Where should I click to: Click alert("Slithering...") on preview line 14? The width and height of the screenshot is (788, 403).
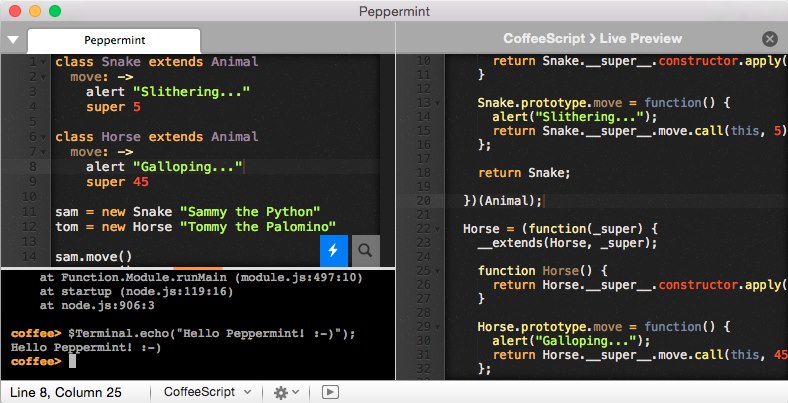(x=575, y=117)
